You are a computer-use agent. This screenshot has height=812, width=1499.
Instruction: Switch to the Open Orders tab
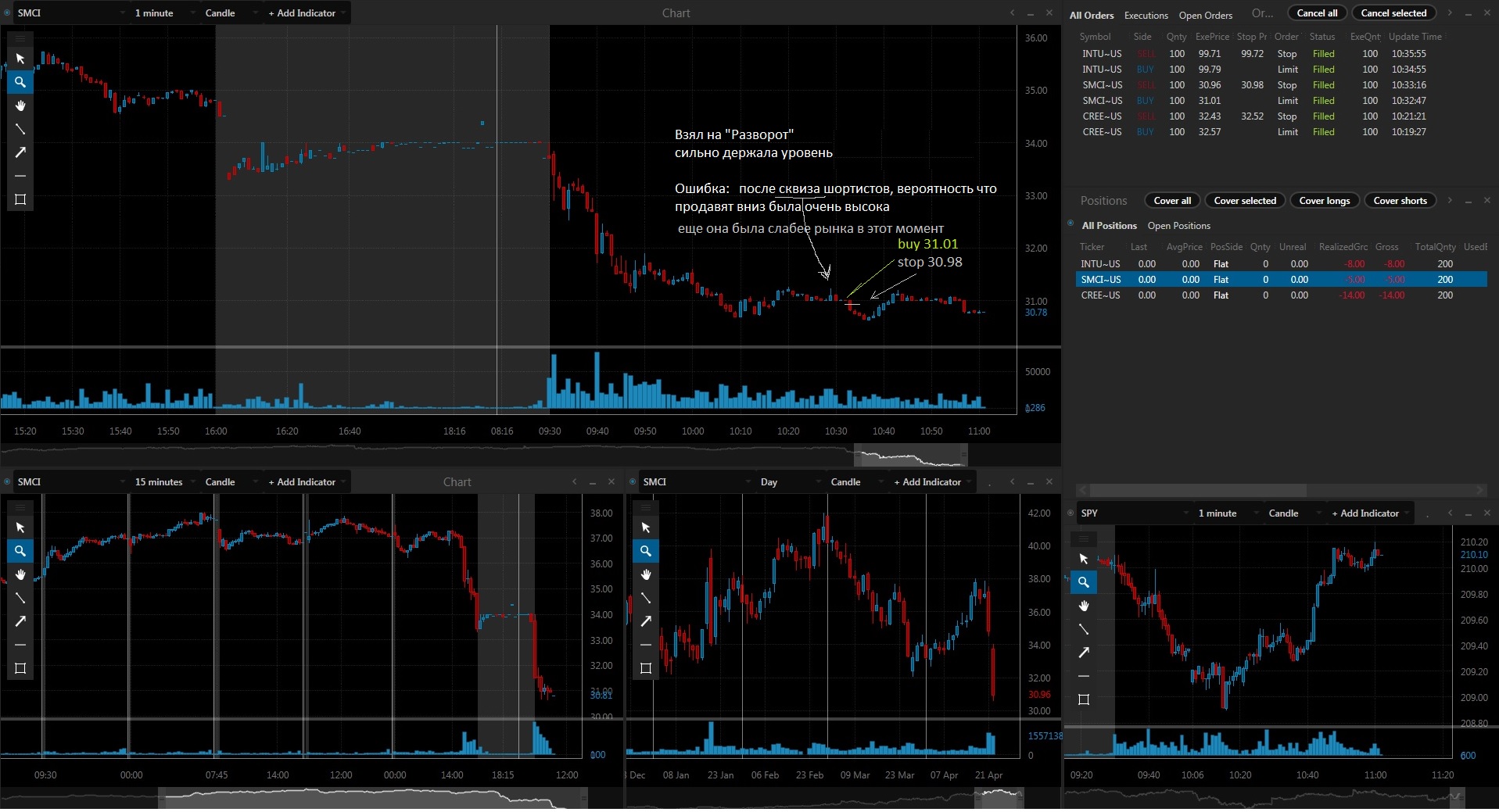[1205, 15]
